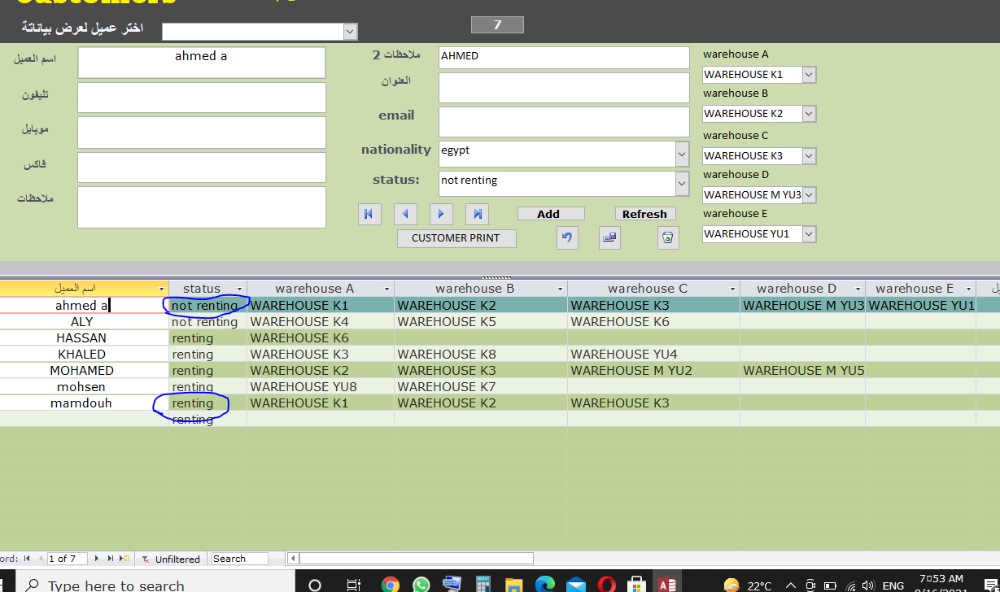The height and width of the screenshot is (592, 1000).
Task: Expand the nationality dropdown
Action: 682,155
